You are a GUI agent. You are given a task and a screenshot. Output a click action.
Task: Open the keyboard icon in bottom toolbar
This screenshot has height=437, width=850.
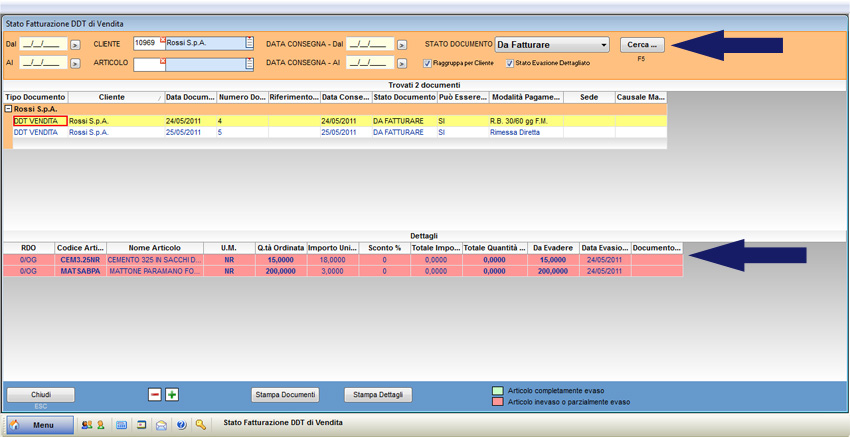coord(121,425)
